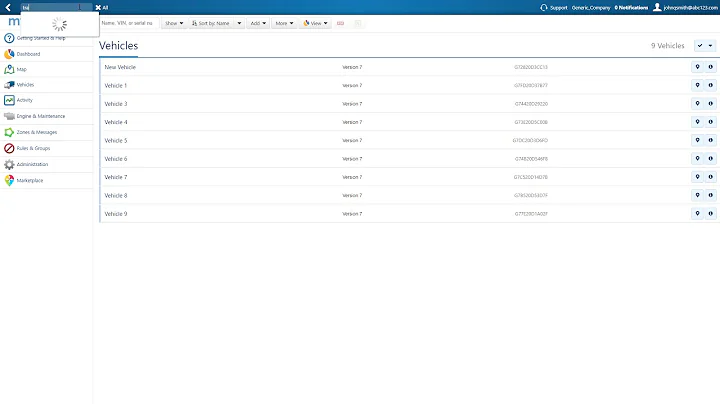
Task: Open 0 Notifications
Action: [x=631, y=8]
